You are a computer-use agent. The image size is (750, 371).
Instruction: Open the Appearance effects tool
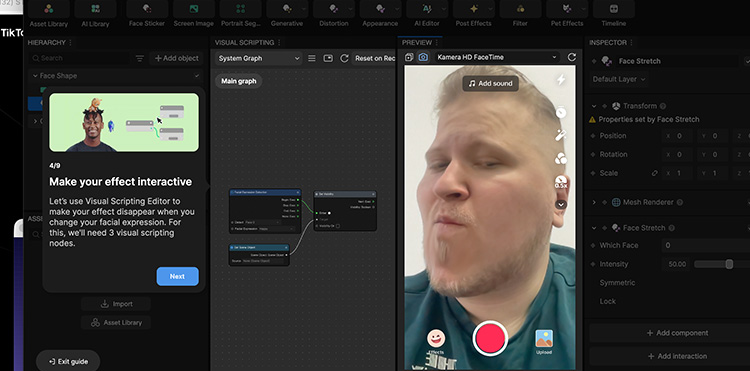[x=380, y=15]
